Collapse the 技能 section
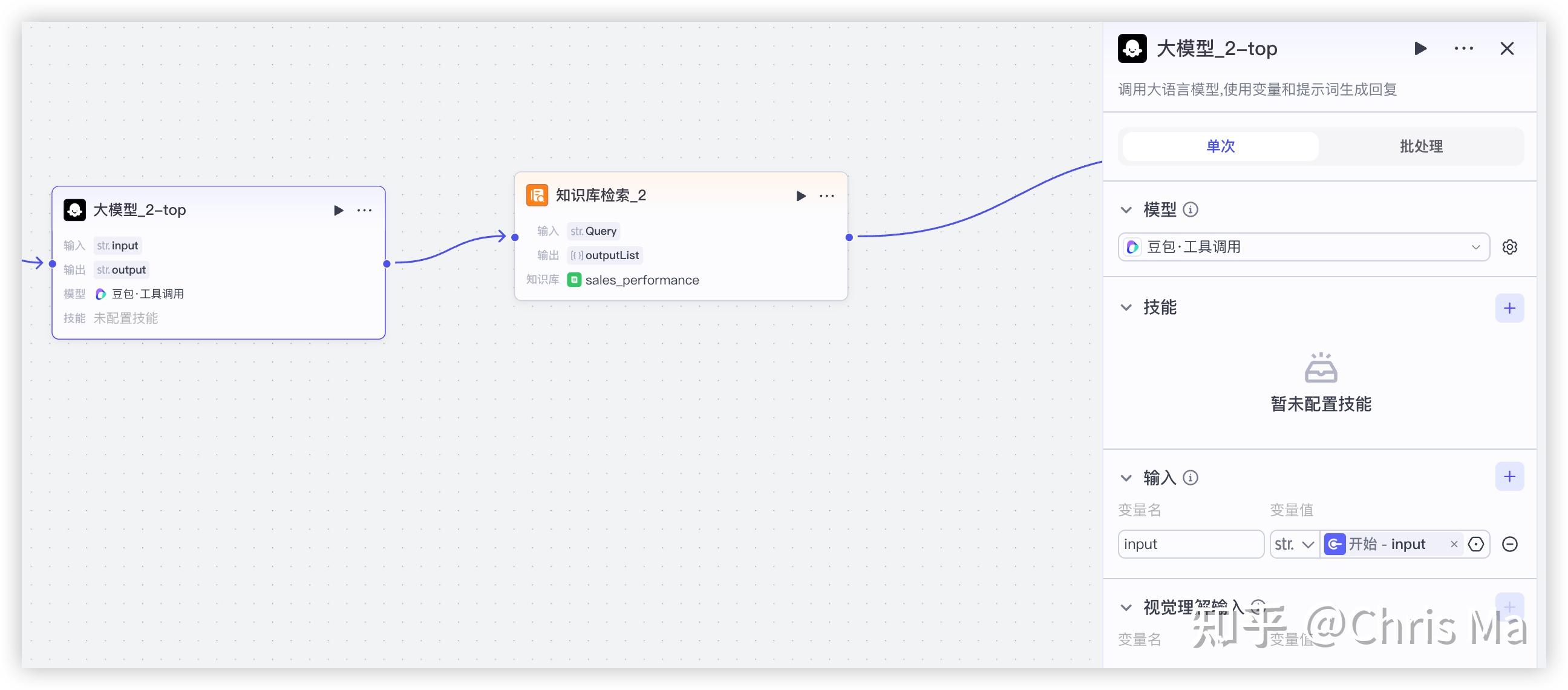 click(1126, 307)
